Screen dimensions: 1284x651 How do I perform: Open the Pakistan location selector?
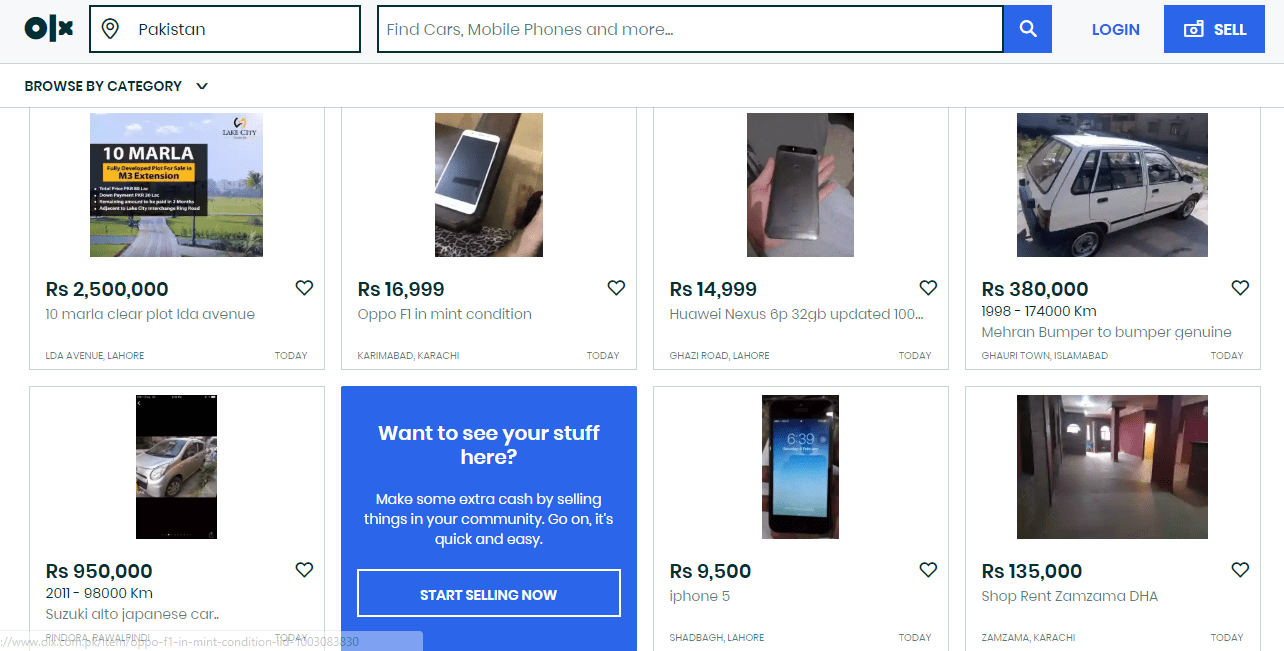[225, 29]
